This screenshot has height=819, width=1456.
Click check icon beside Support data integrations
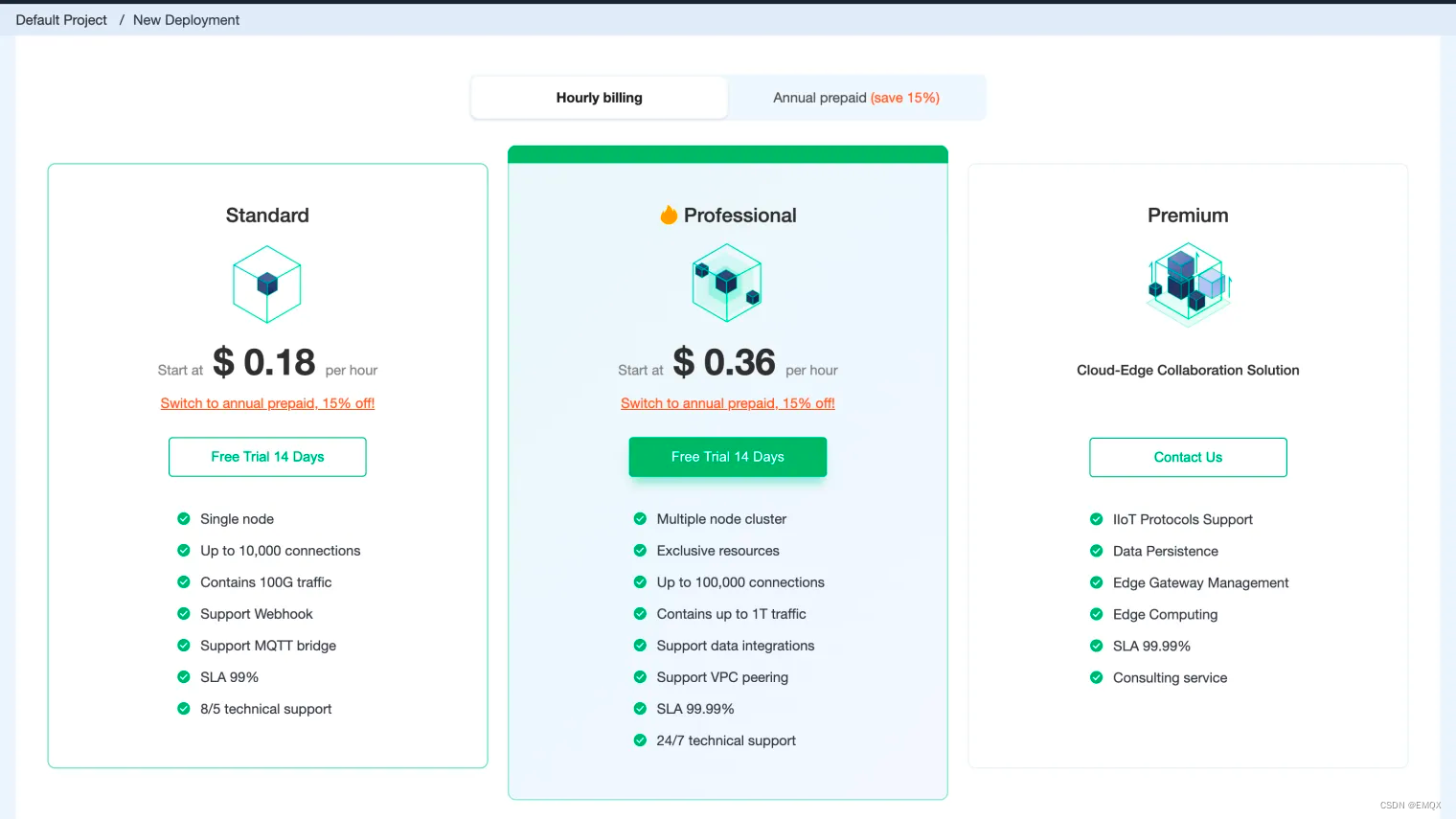click(640, 646)
